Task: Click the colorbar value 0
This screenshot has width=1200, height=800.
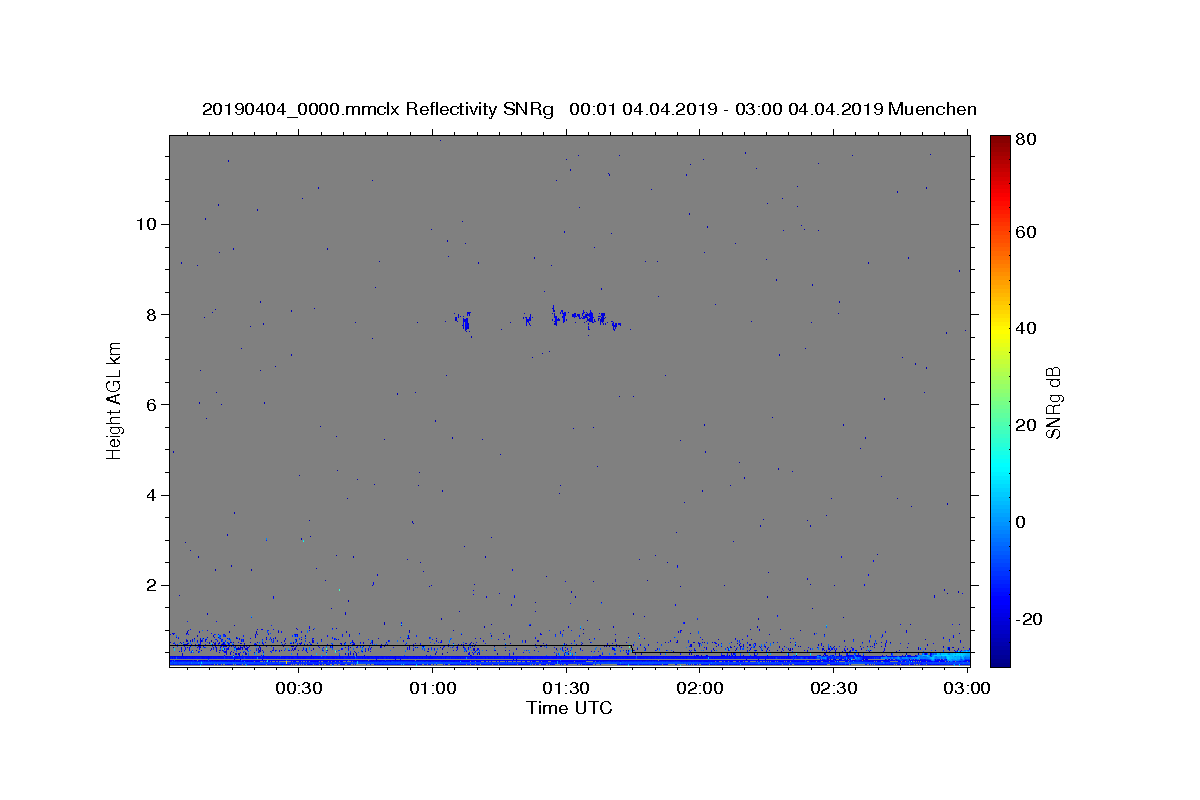Action: point(1020,522)
